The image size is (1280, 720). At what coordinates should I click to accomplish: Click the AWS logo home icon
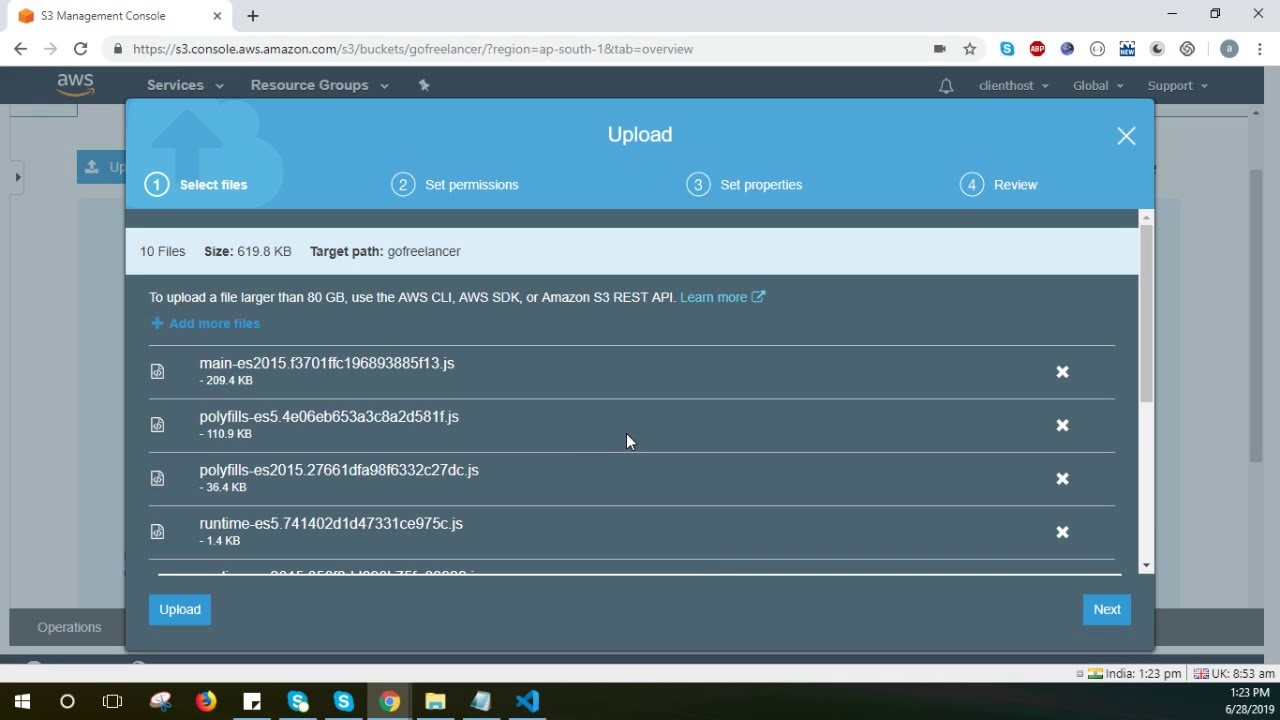(x=75, y=85)
